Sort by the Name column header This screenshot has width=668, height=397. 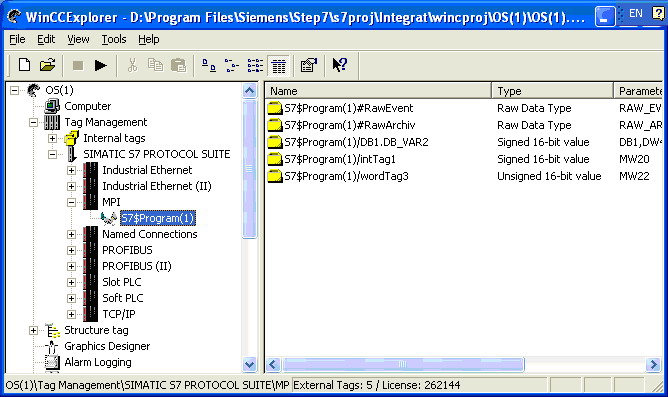coord(378,91)
